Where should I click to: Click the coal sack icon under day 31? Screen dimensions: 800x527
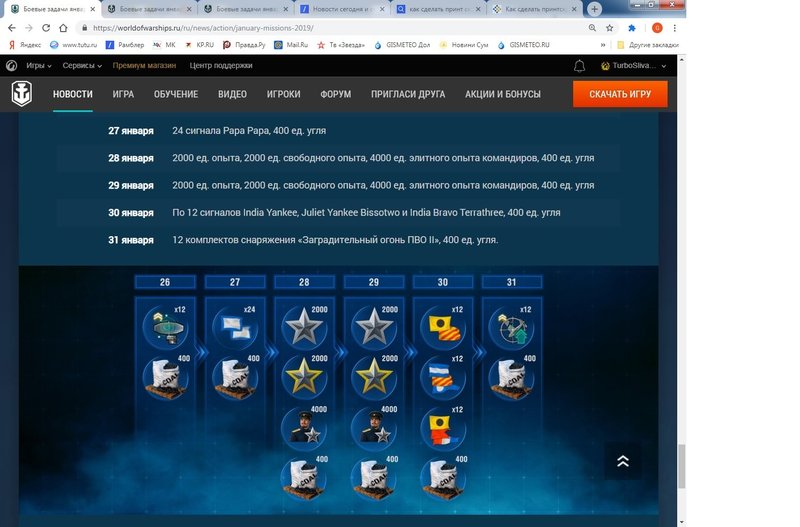click(x=512, y=377)
